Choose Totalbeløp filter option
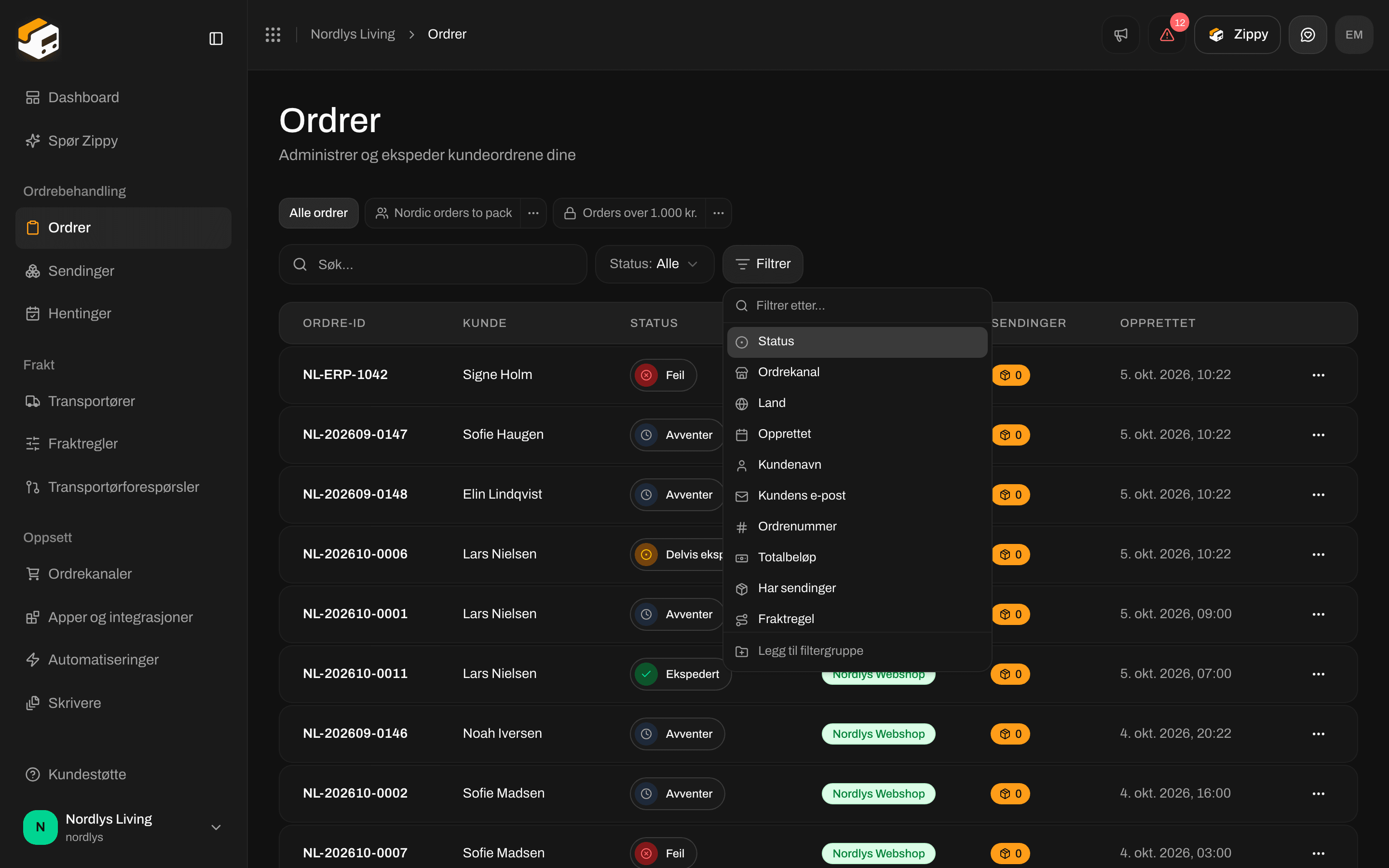The width and height of the screenshot is (1389, 868). (x=857, y=557)
